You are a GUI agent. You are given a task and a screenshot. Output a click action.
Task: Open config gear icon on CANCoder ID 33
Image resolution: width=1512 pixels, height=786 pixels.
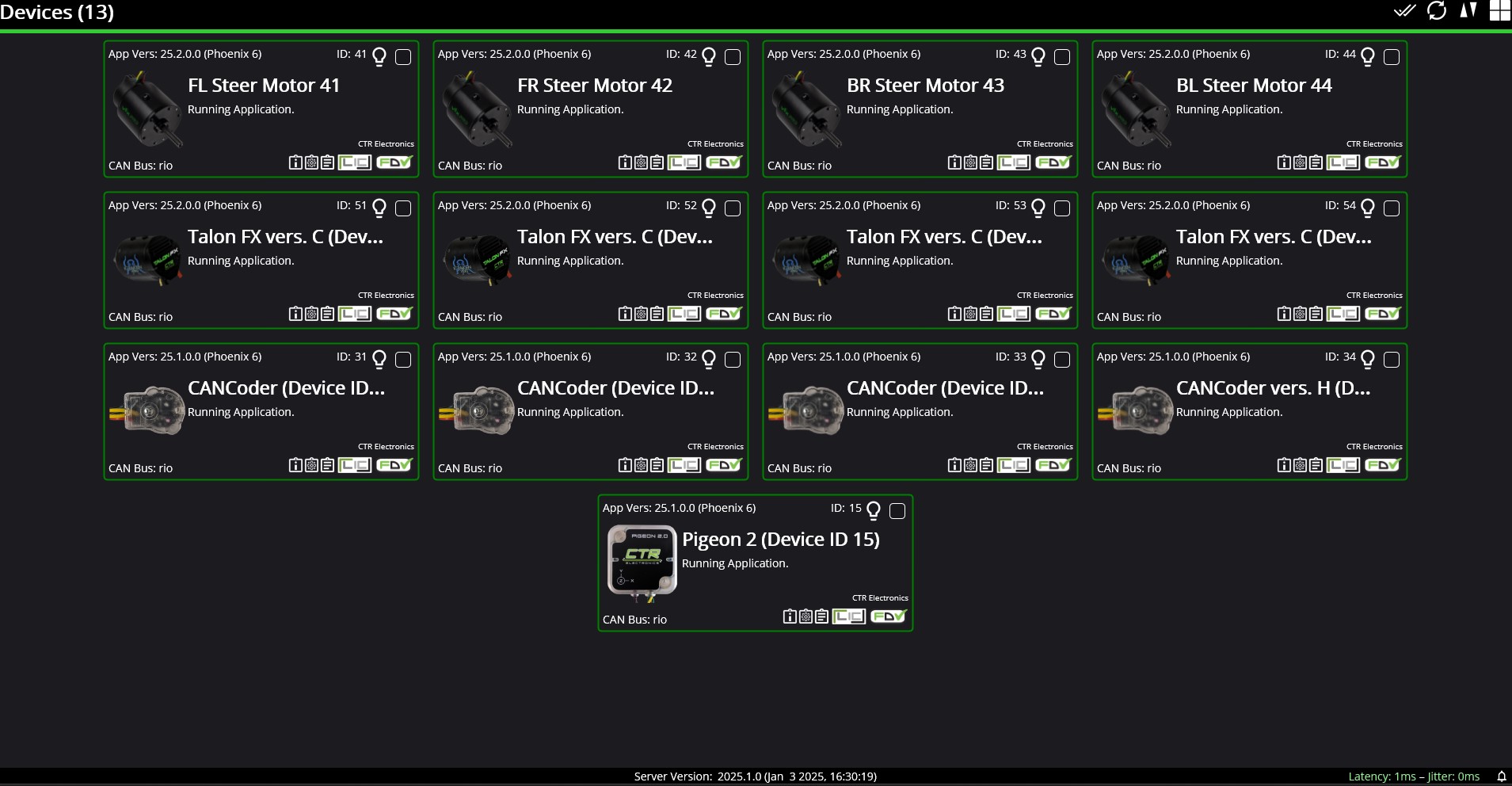click(x=970, y=465)
